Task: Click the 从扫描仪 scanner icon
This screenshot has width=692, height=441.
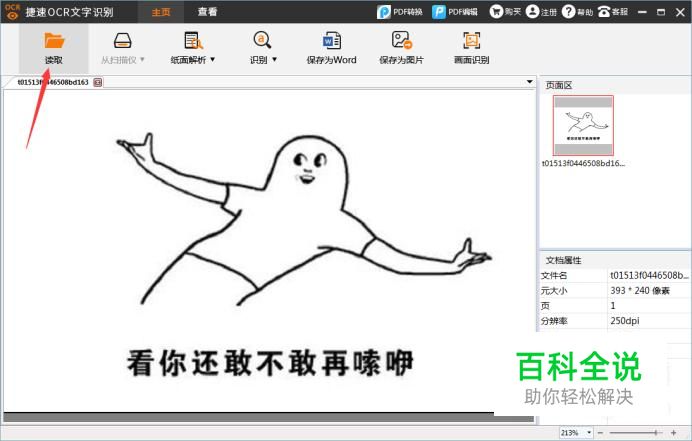Action: pyautogui.click(x=122, y=41)
